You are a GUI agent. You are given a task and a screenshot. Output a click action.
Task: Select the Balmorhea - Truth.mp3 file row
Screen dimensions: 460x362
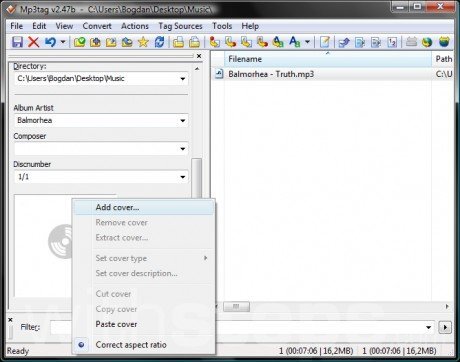(332, 74)
